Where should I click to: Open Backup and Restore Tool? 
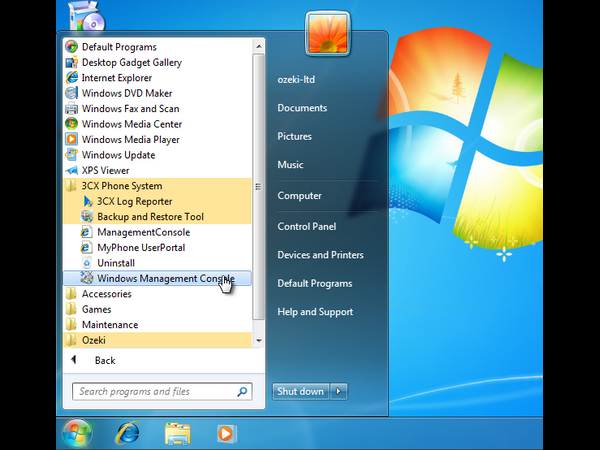coord(150,217)
